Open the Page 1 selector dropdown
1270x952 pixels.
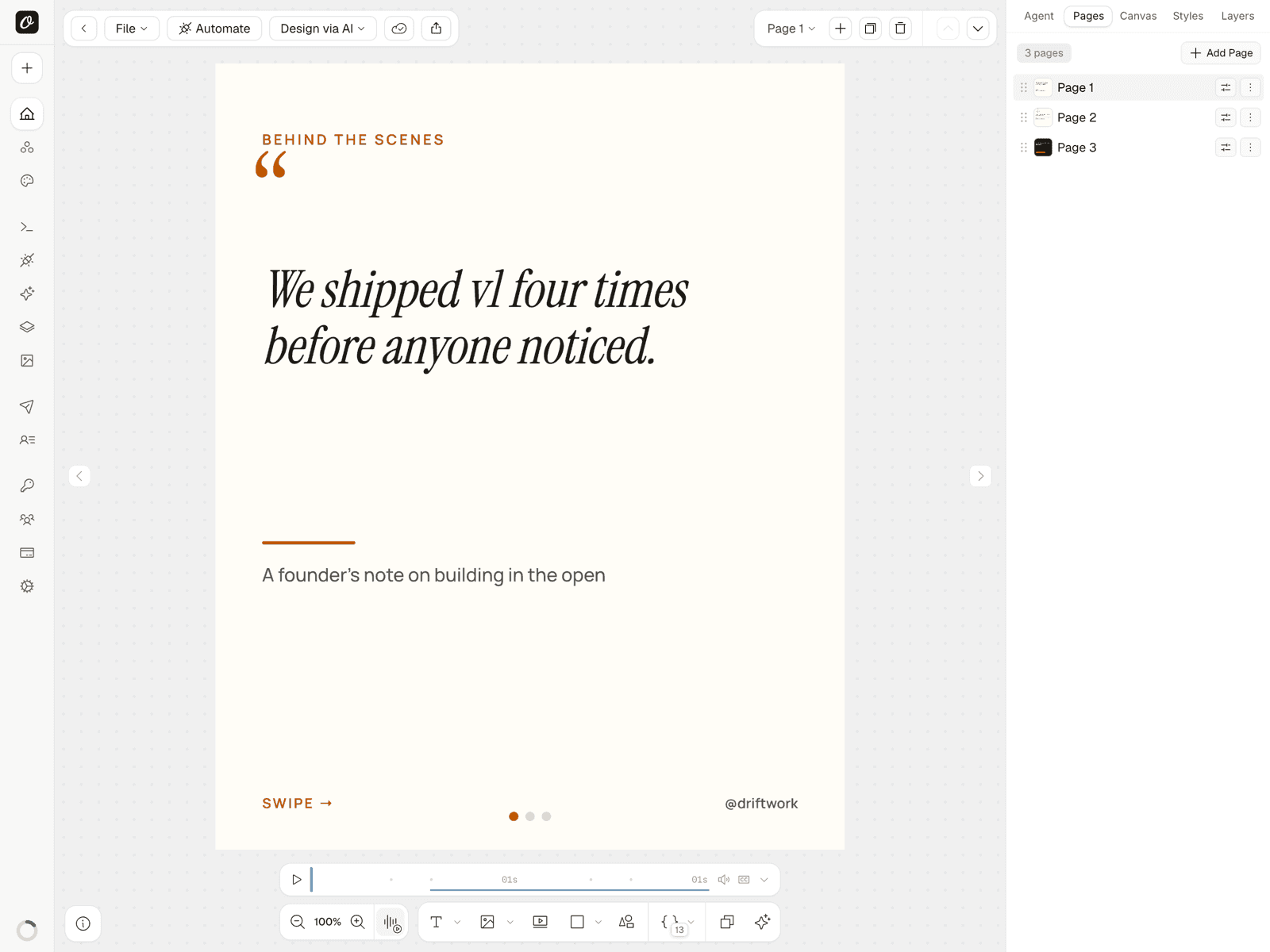coord(791,29)
